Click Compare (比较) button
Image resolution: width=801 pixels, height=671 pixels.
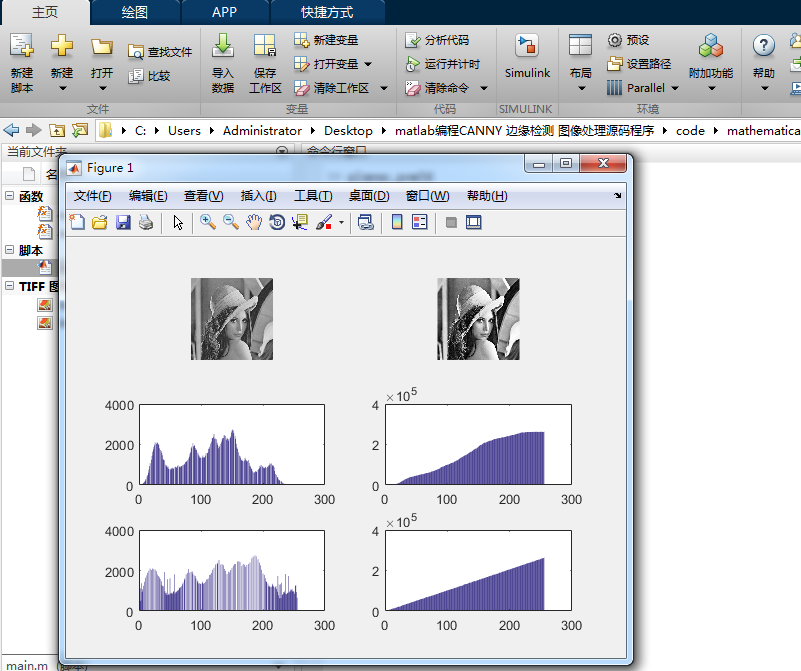[x=149, y=76]
